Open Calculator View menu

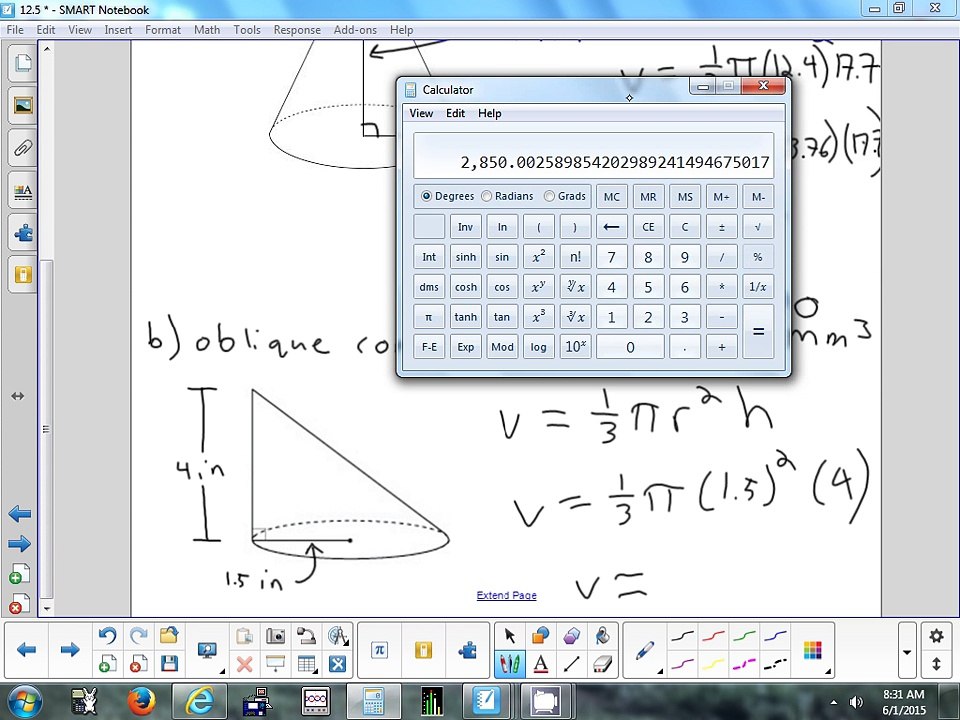click(x=421, y=113)
